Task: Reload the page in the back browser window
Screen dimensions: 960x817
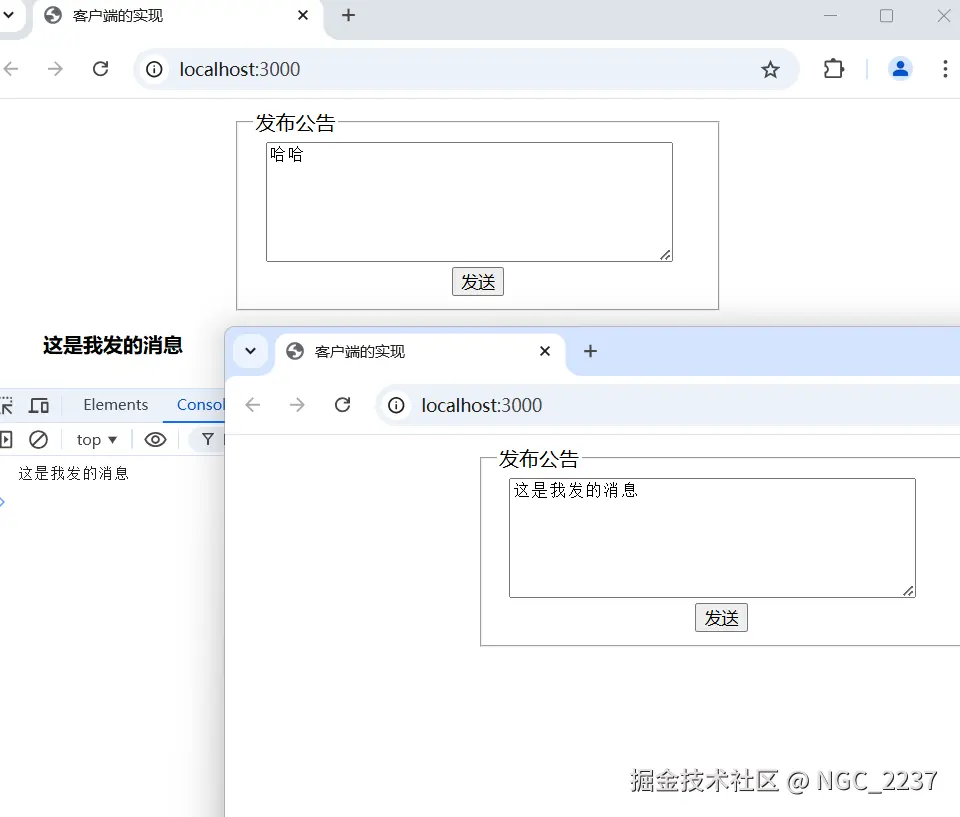Action: tap(100, 69)
